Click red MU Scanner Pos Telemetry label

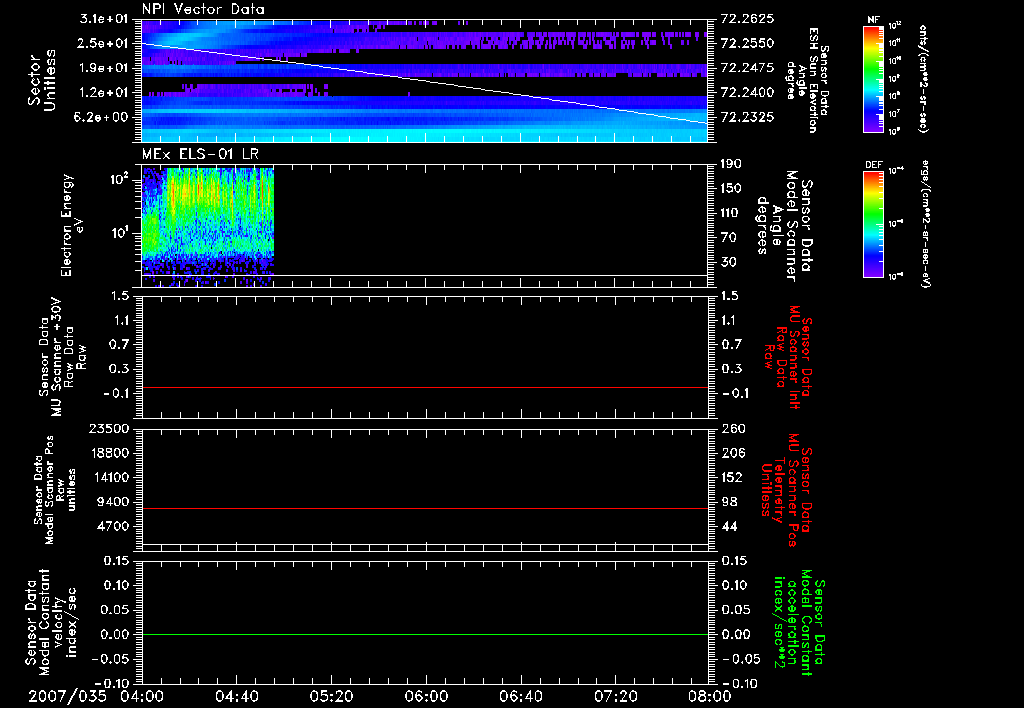tap(786, 490)
